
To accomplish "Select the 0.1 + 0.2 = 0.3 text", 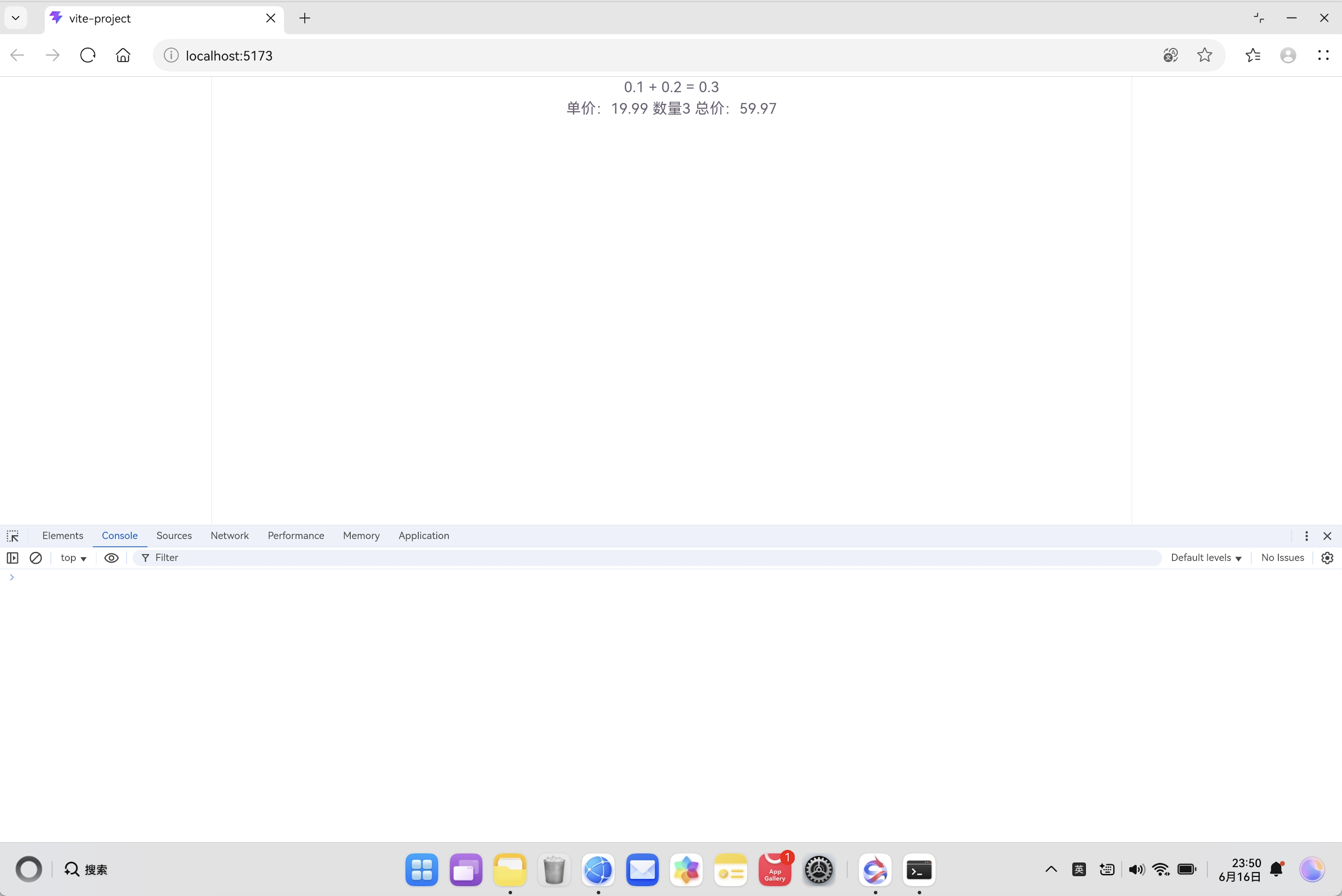I will click(x=671, y=87).
